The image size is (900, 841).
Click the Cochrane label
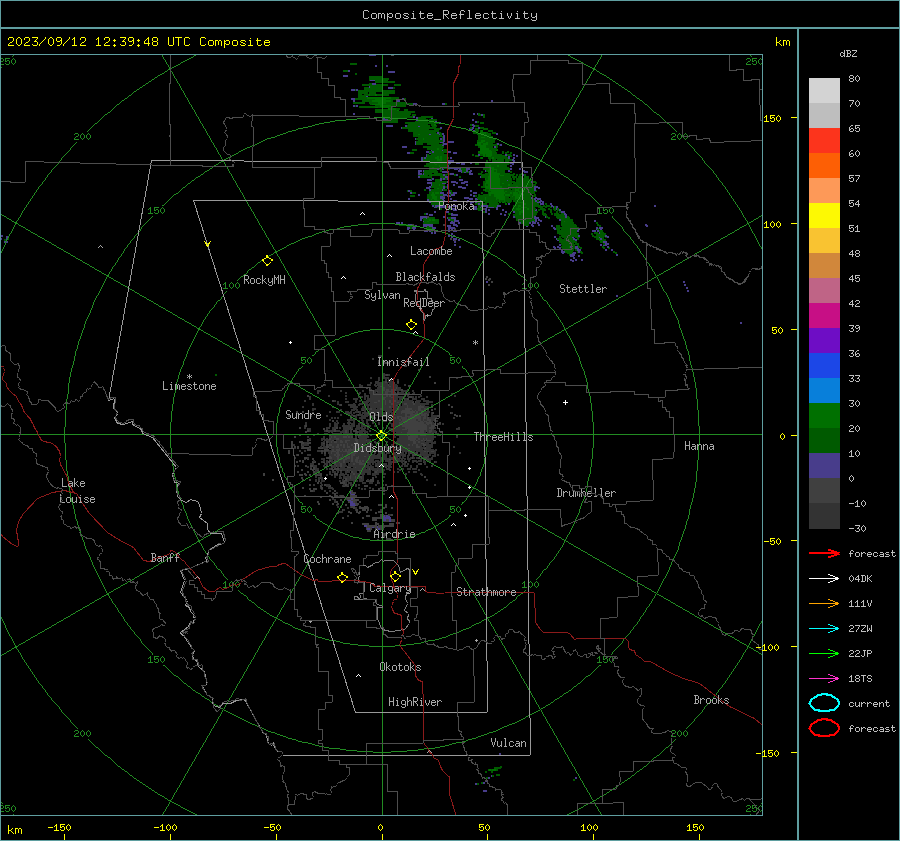tap(327, 559)
